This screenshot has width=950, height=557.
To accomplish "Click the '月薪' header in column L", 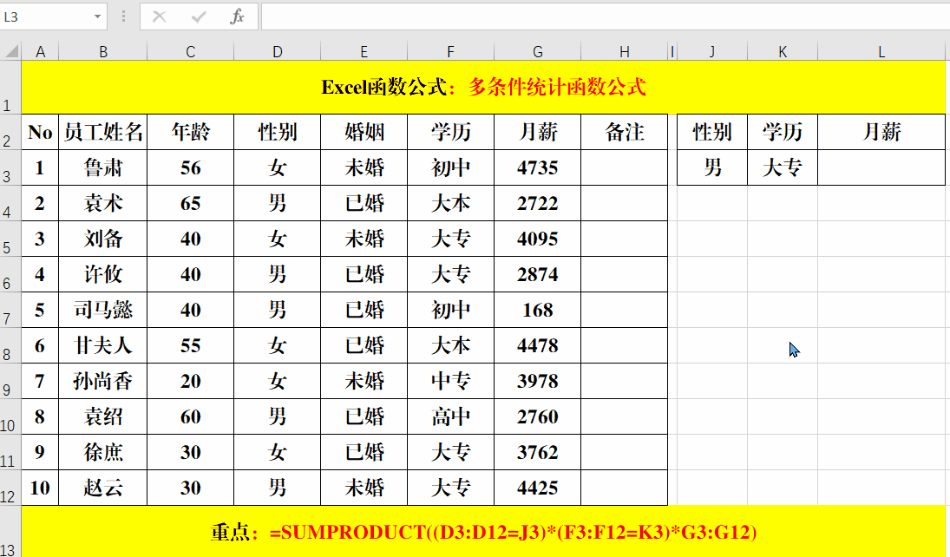I will coord(882,132).
